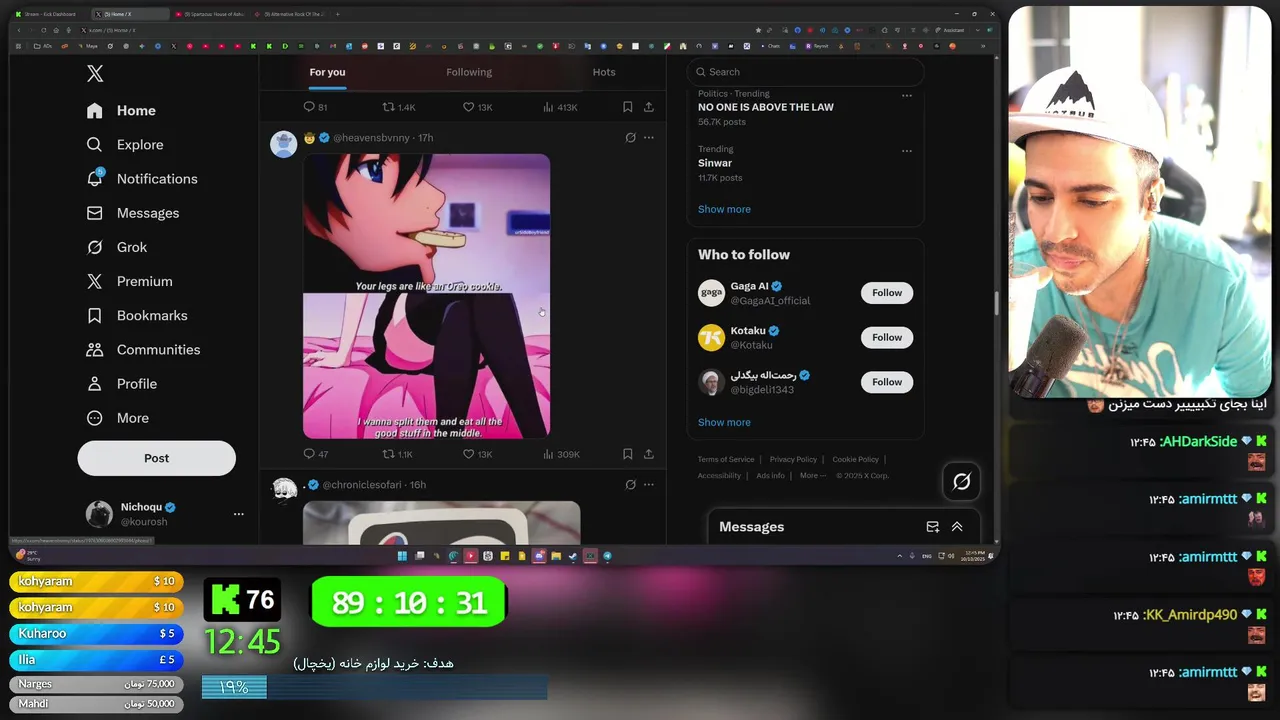The height and width of the screenshot is (720, 1280).
Task: Open trend NO ONE IS ABOVE THE LAW
Action: pos(765,107)
